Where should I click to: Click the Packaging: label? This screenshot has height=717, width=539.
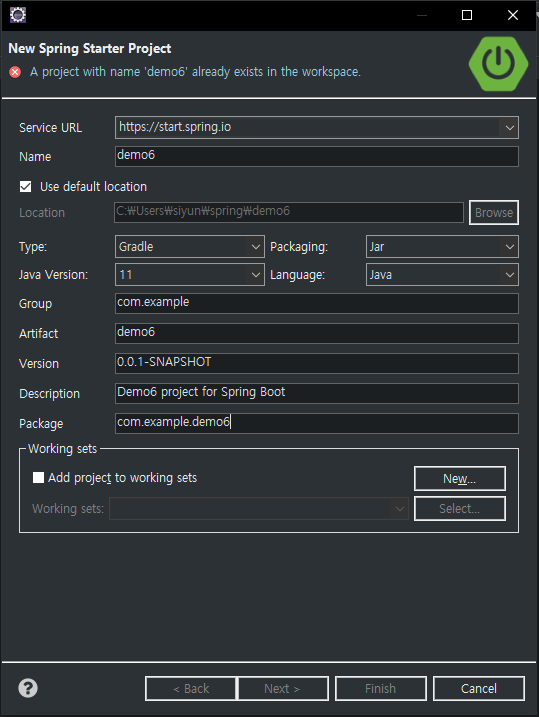[x=299, y=247]
